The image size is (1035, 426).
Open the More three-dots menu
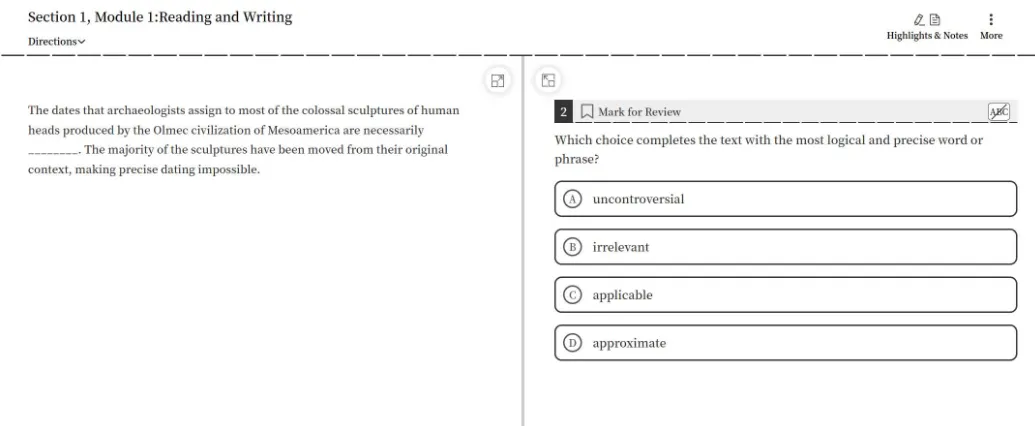click(x=991, y=20)
